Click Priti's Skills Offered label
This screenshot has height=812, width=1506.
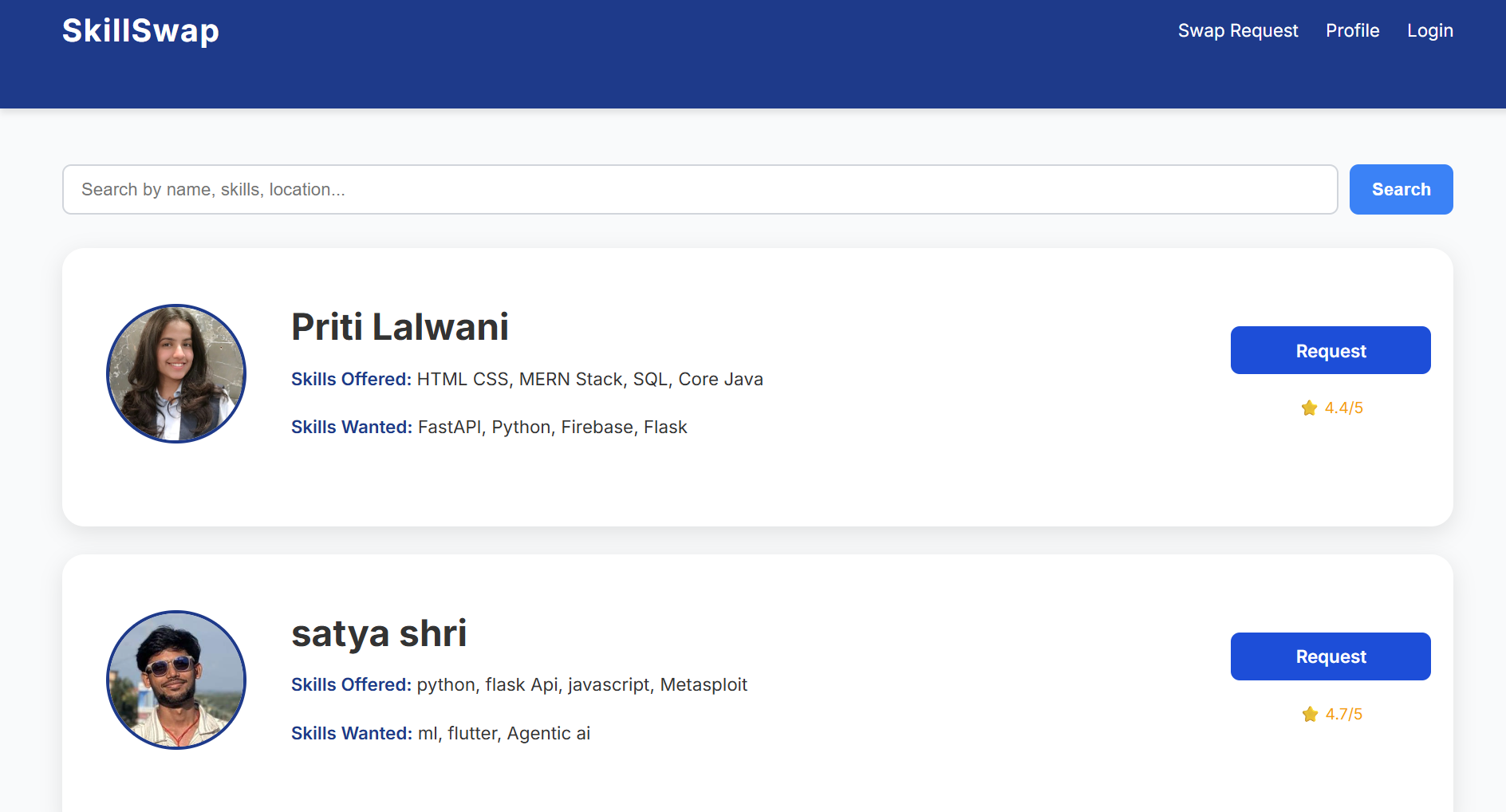point(351,380)
